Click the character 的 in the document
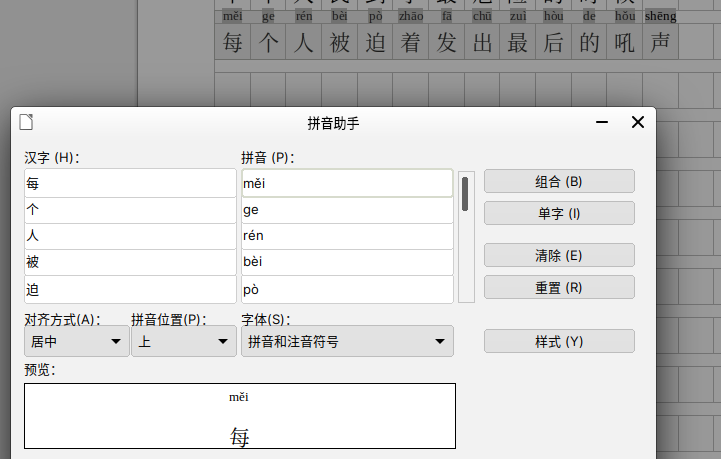Screen dimensions: 721x459 tap(589, 43)
